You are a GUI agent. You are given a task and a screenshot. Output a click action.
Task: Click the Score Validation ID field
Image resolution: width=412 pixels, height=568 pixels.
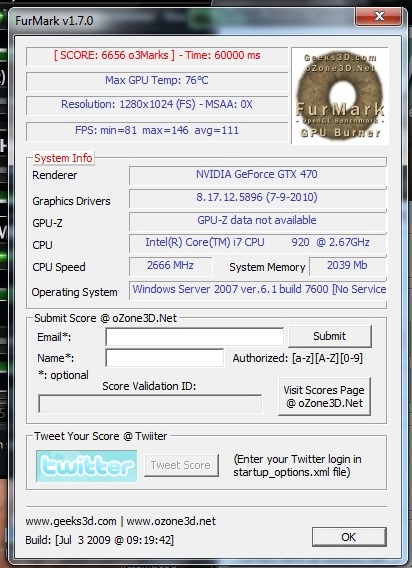point(150,404)
